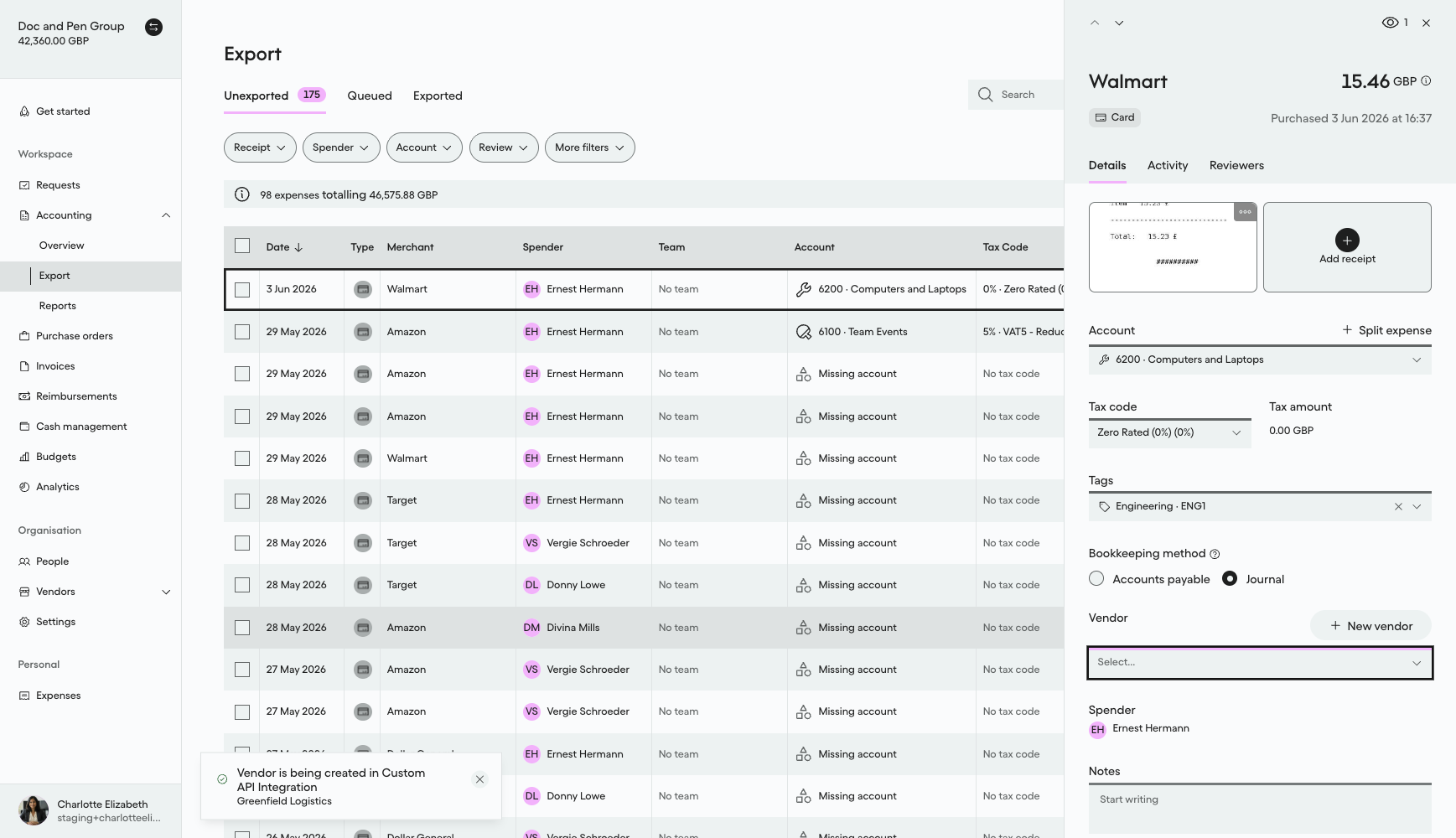This screenshot has height=838, width=1456.
Task: Check the Walmart 29 May 2026 row checkbox
Action: 242,458
